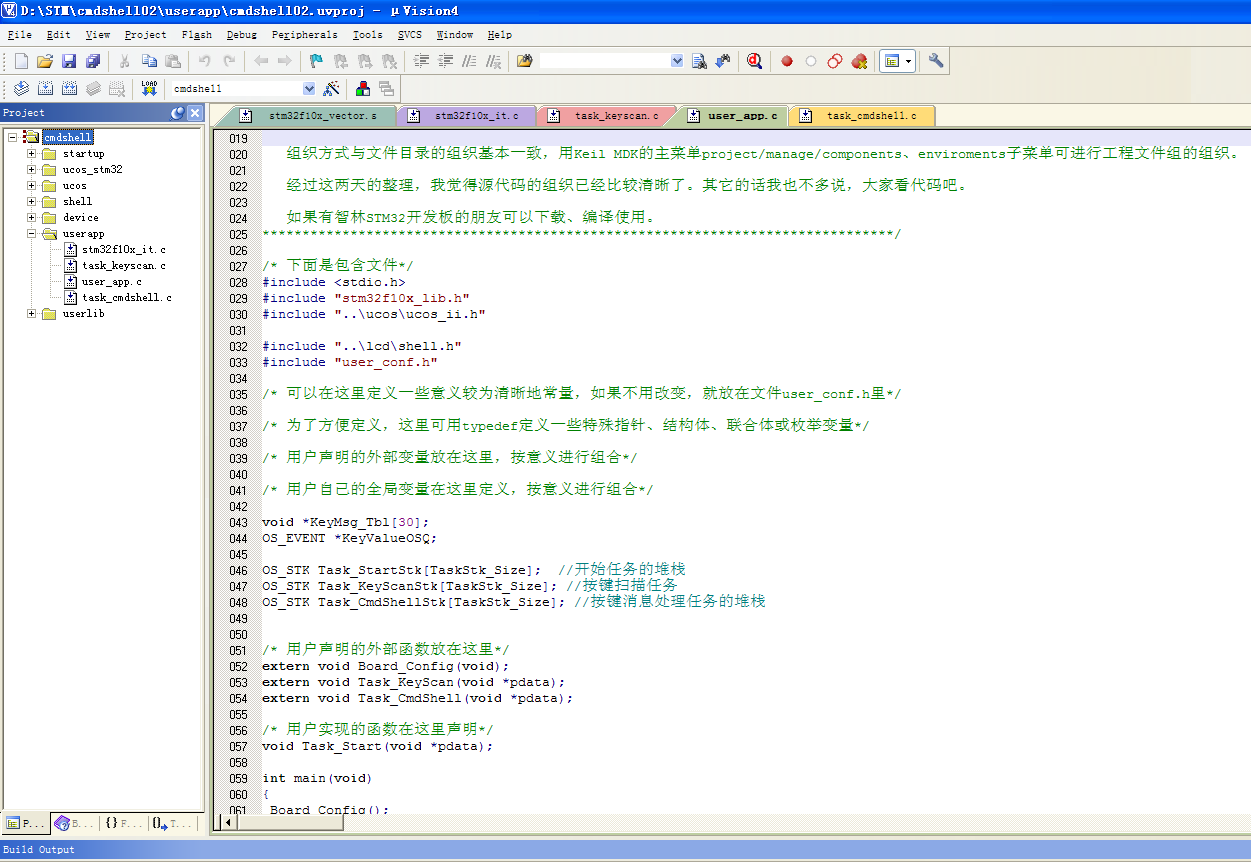Select user_app.c in the project tree
Screen dimensions: 1251x862
(x=112, y=281)
